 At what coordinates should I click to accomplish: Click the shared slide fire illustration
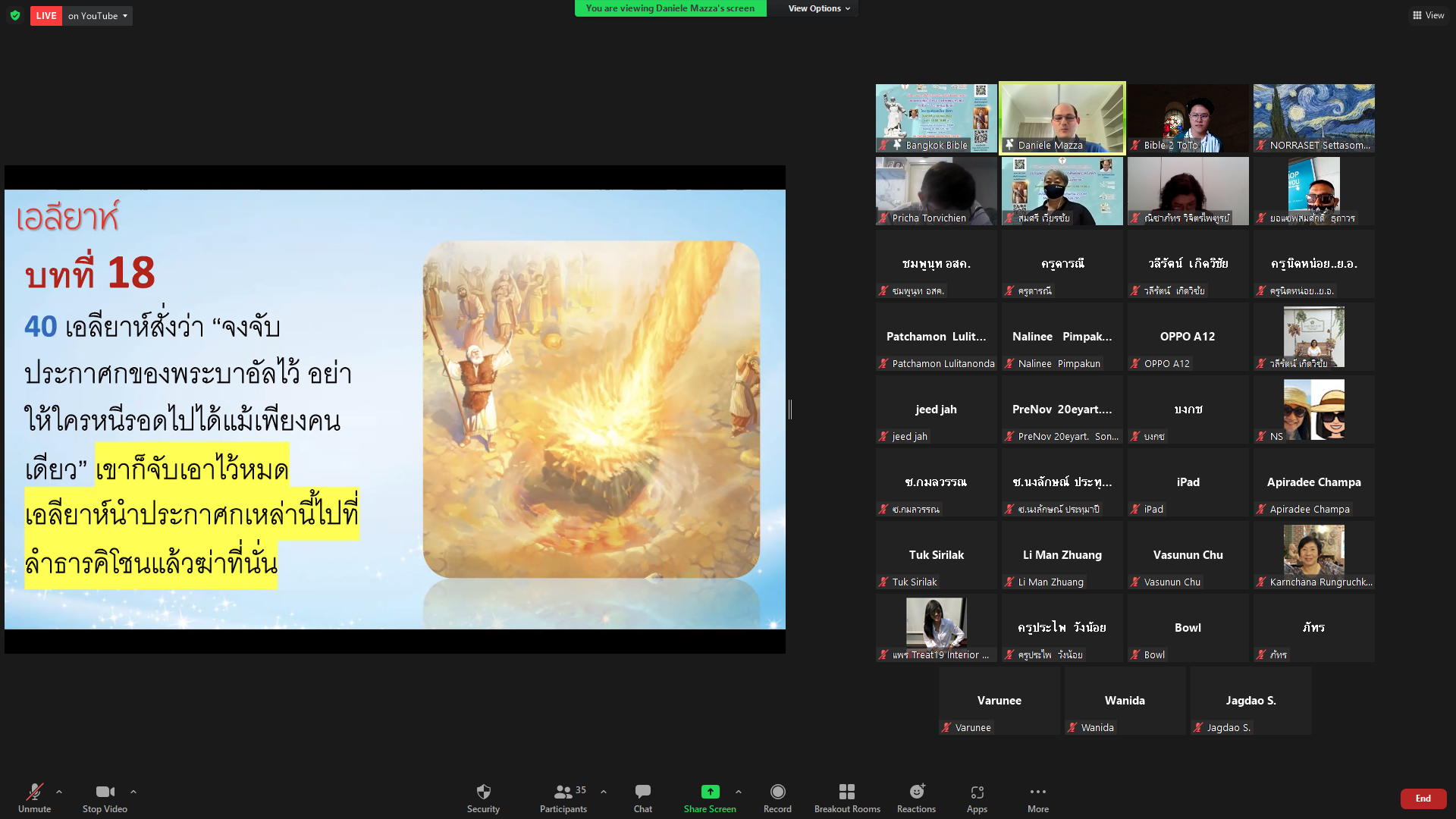click(x=591, y=409)
